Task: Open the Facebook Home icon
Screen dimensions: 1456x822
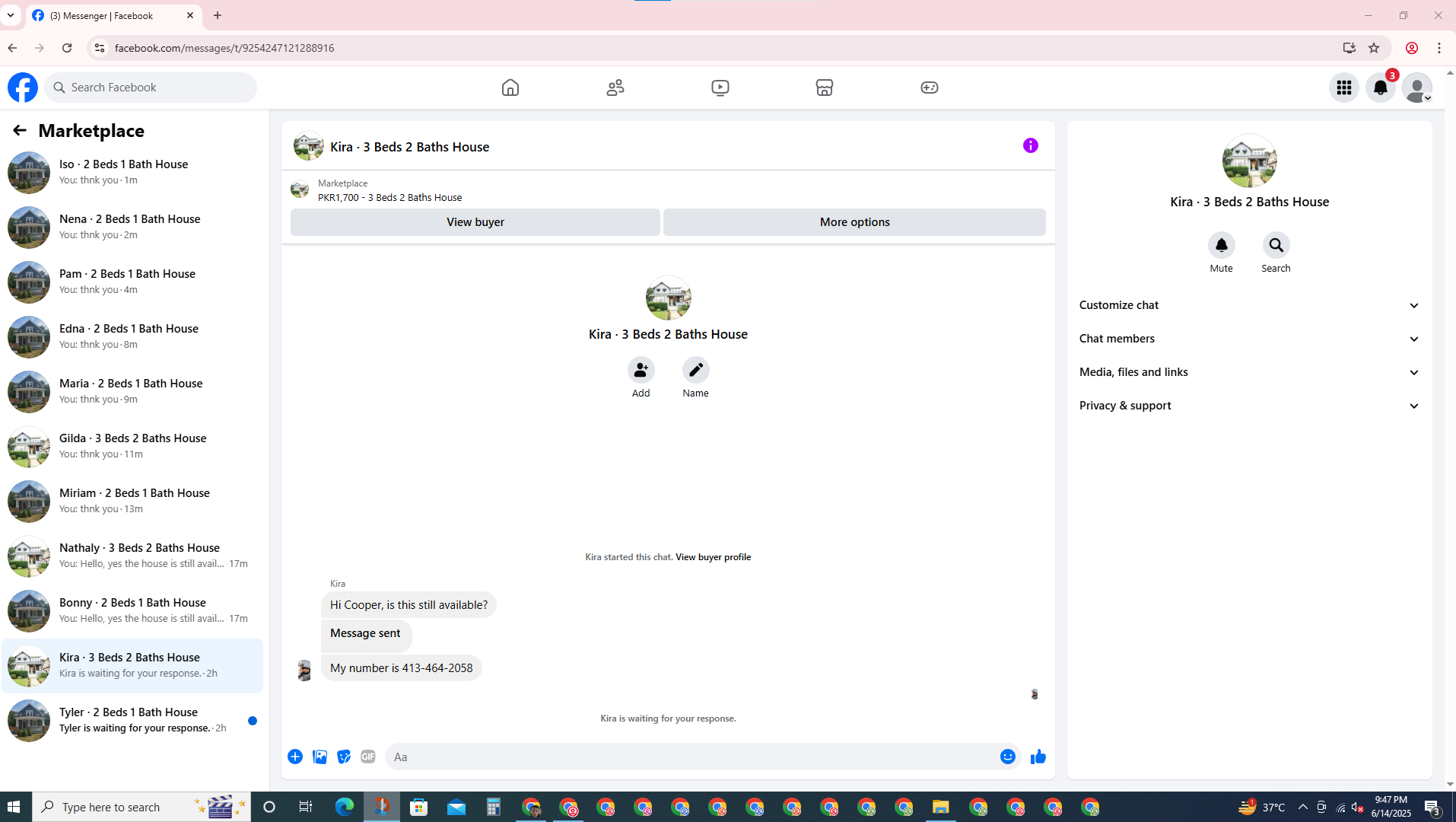Action: point(510,88)
